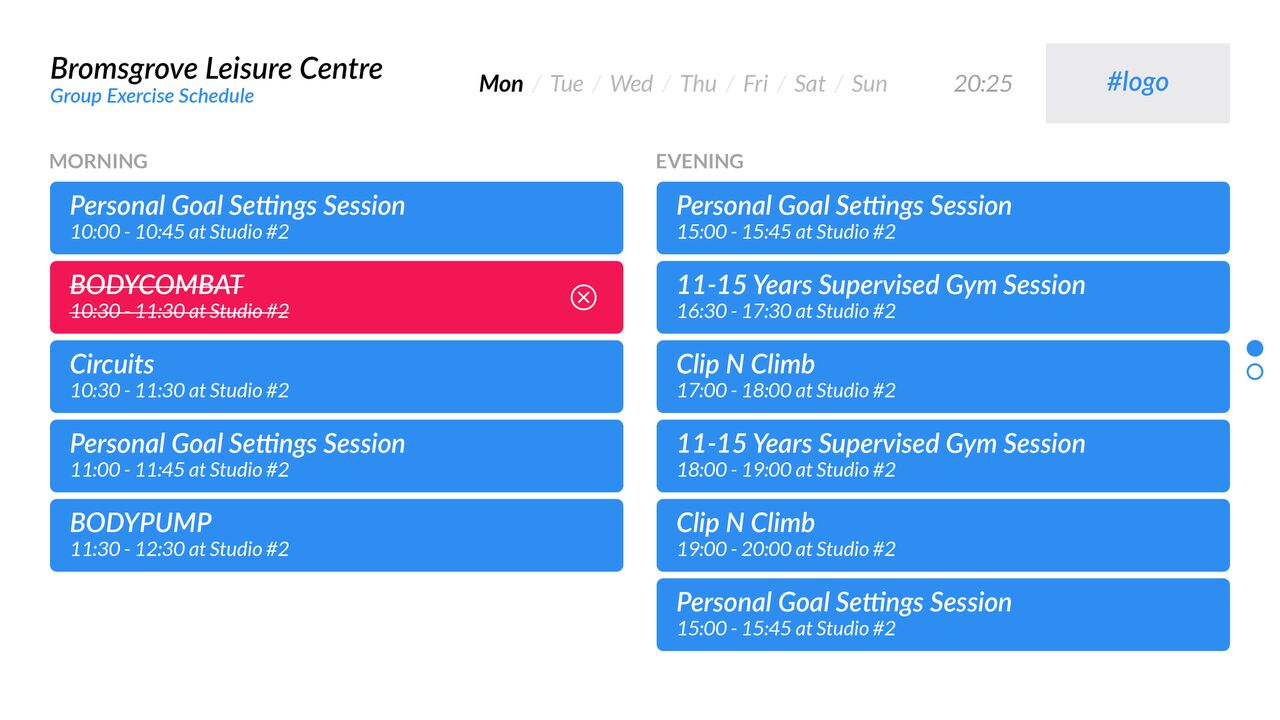Image resolution: width=1280 pixels, height=720 pixels.
Task: Click the #logo placeholder box
Action: (1138, 83)
